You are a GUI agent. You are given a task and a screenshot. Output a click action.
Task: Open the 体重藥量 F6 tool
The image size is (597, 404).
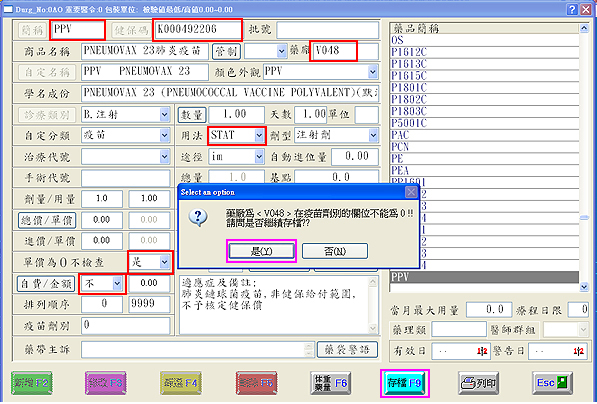point(330,383)
